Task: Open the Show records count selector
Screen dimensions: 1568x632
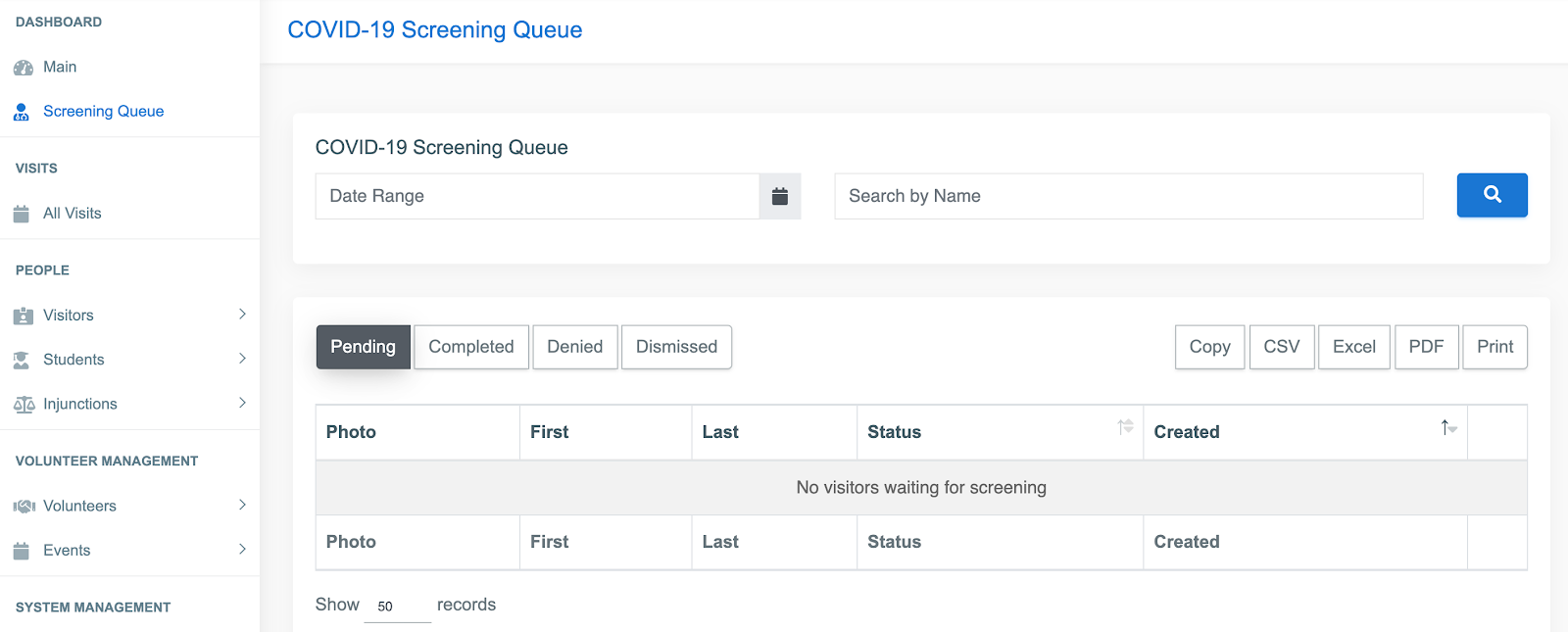Action: pos(397,607)
